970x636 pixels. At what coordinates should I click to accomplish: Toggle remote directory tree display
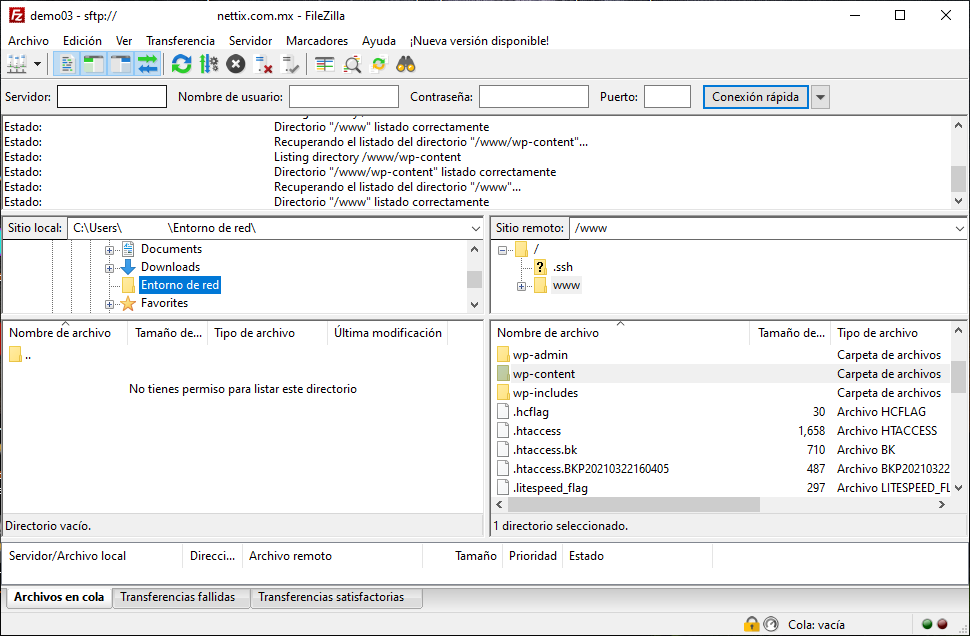121,64
